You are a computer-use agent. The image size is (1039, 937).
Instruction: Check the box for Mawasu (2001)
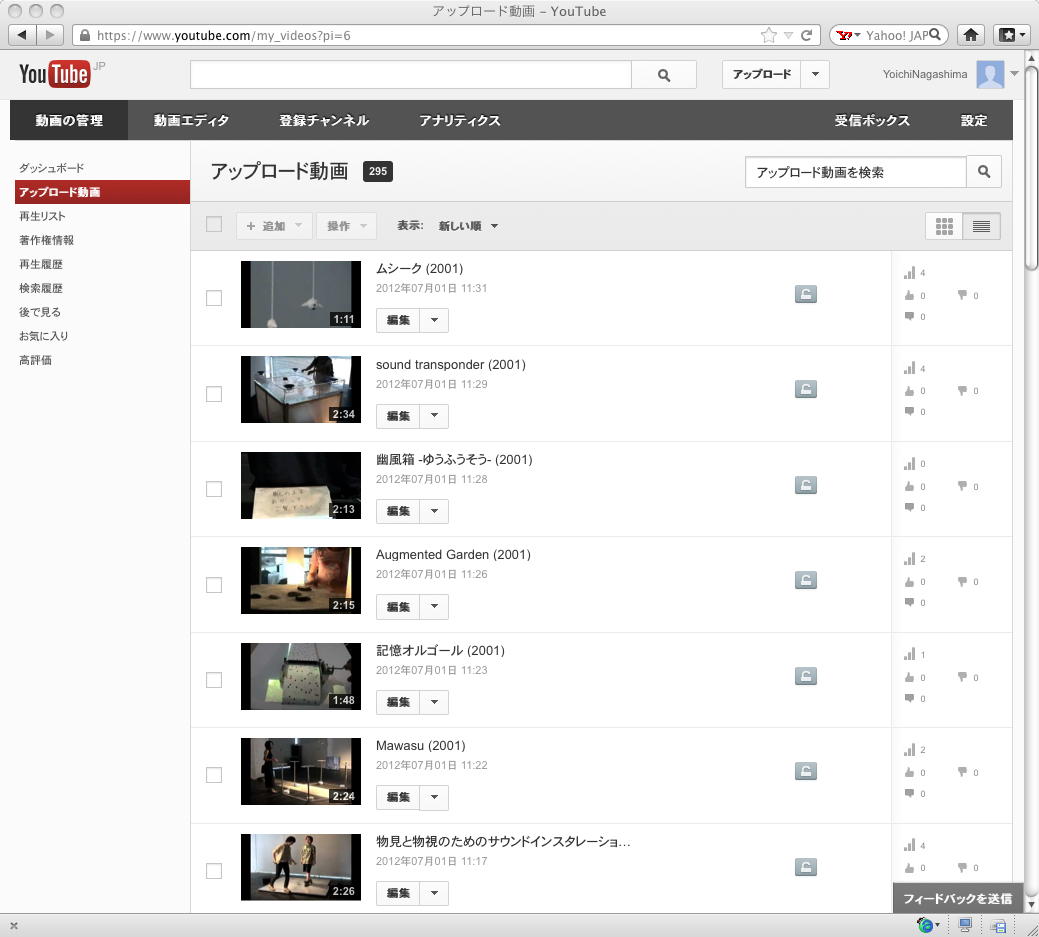214,775
